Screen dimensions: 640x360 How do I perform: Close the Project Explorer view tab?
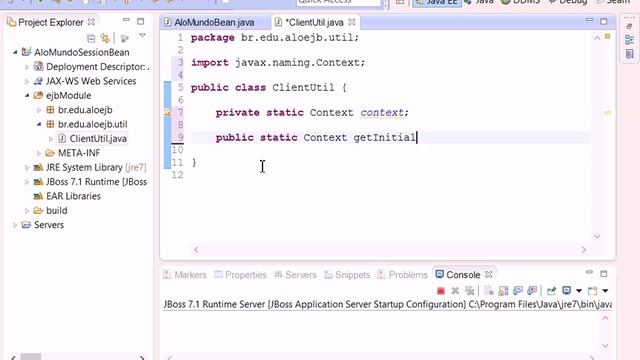pyautogui.click(x=91, y=22)
